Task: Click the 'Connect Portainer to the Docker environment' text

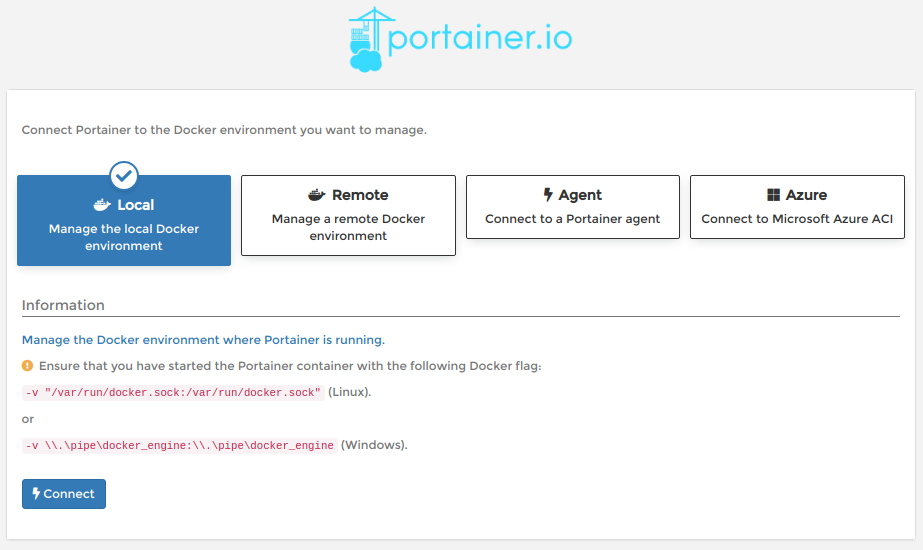Action: pyautogui.click(x=224, y=130)
